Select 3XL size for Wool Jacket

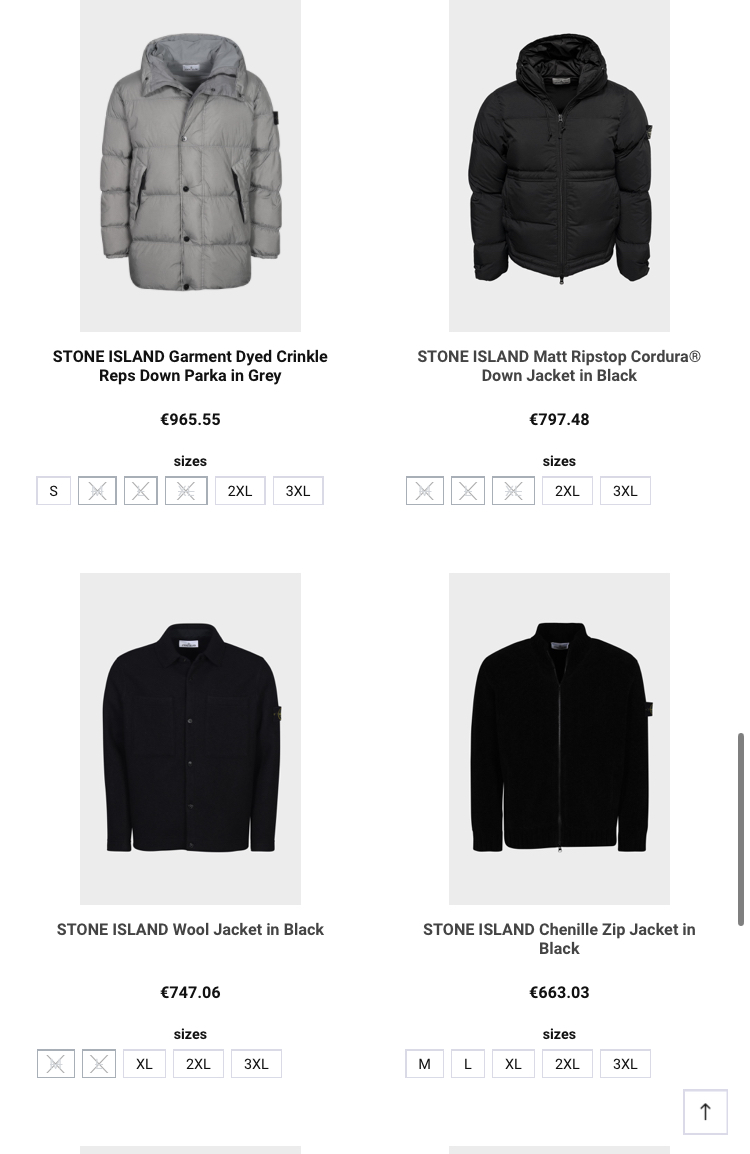256,1063
